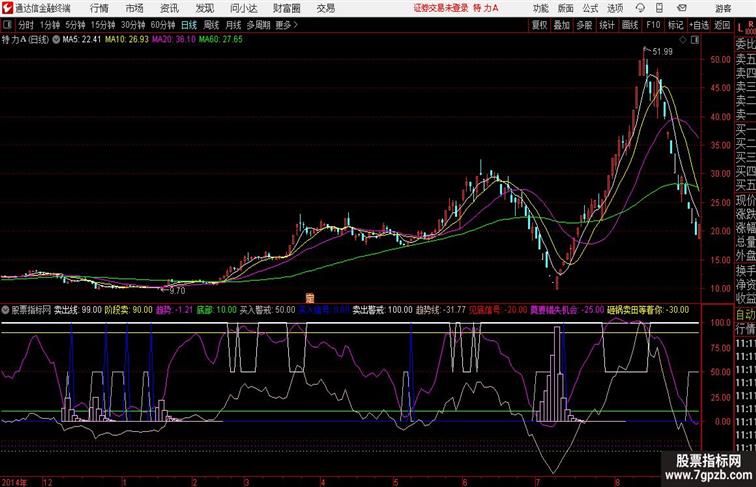Expand the 特力A main chart indicator dropdown
The height and width of the screenshot is (487, 756).
tap(56, 40)
